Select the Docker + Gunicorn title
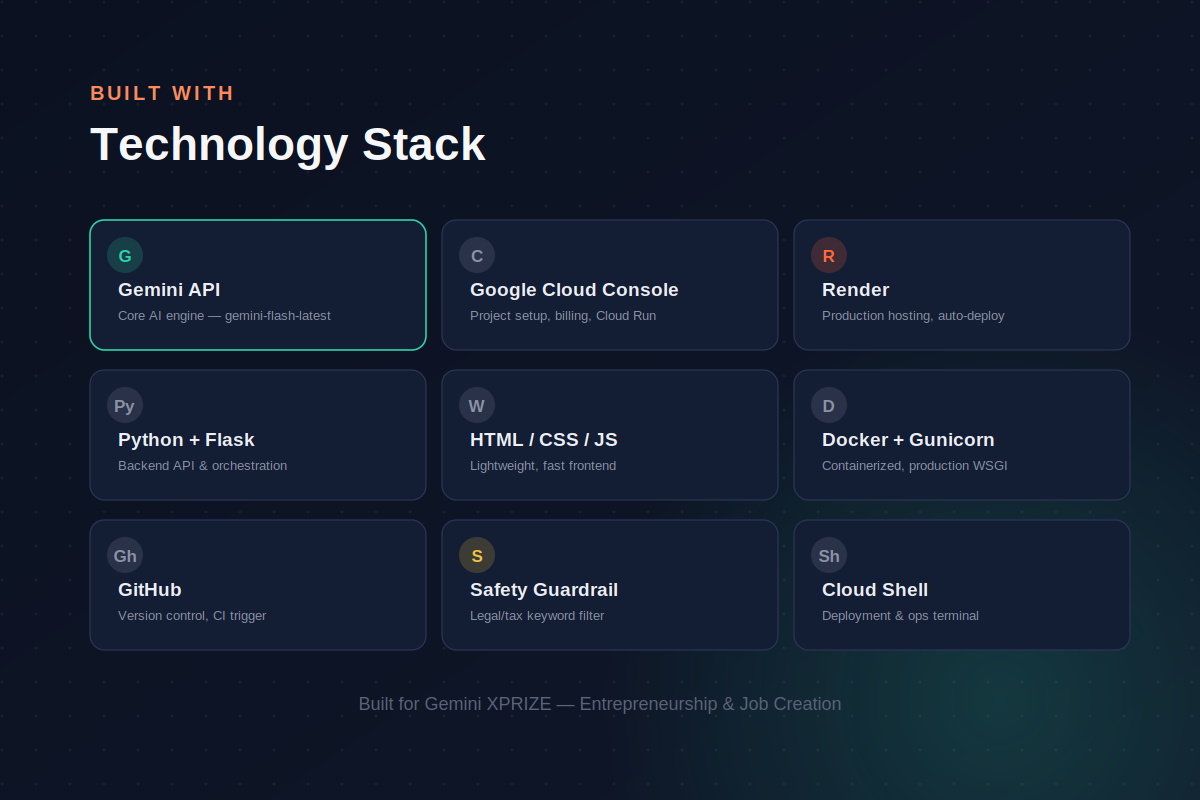This screenshot has height=800, width=1200. pos(908,440)
